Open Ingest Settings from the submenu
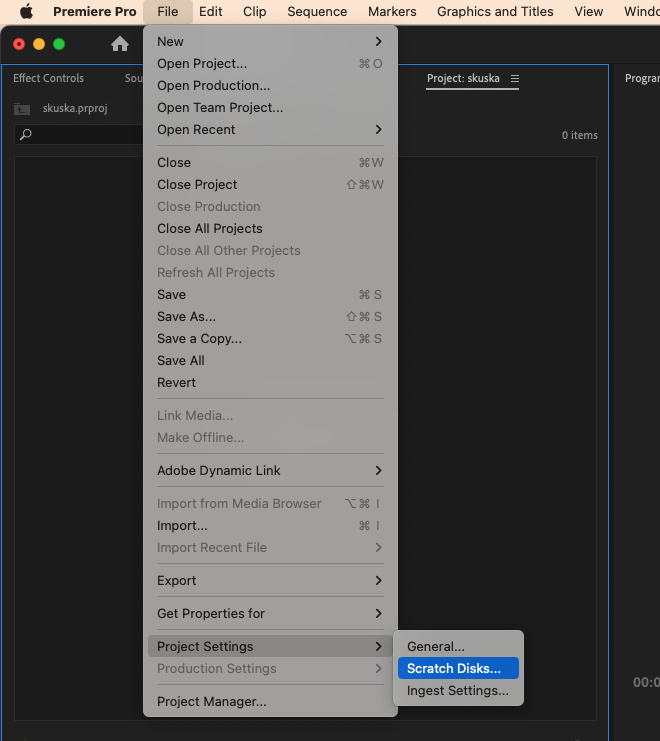 point(457,690)
